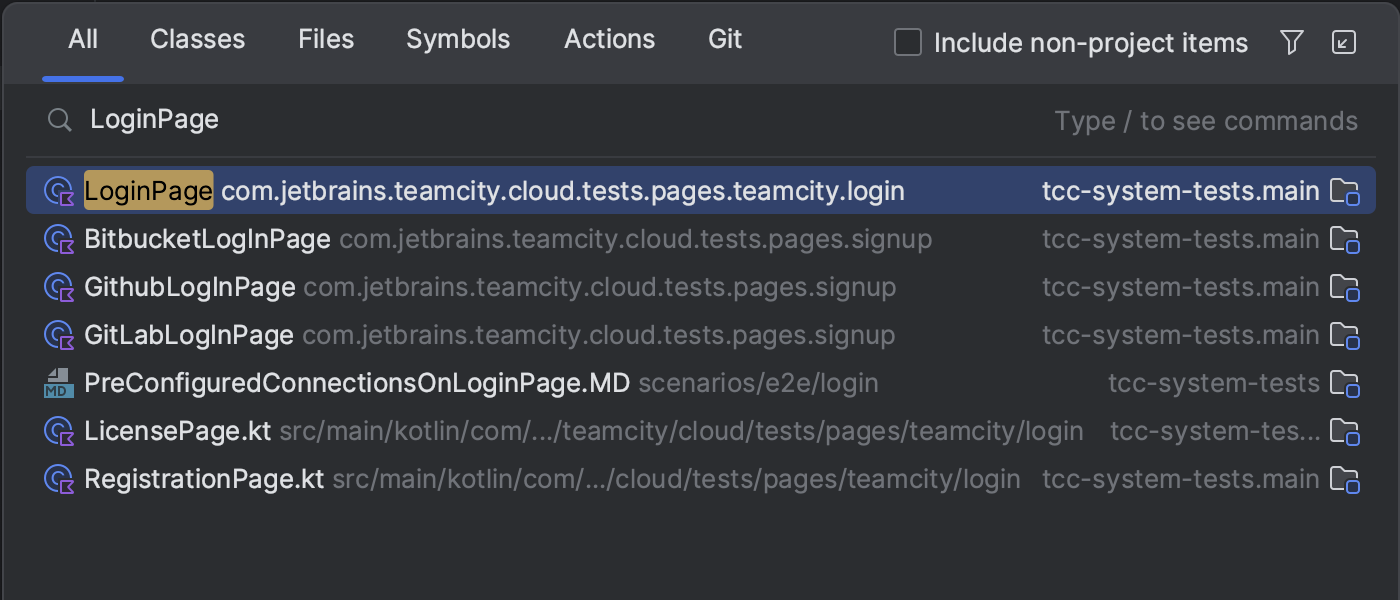Switch to the Classes tab
Viewport: 1400px width, 600px height.
click(197, 40)
